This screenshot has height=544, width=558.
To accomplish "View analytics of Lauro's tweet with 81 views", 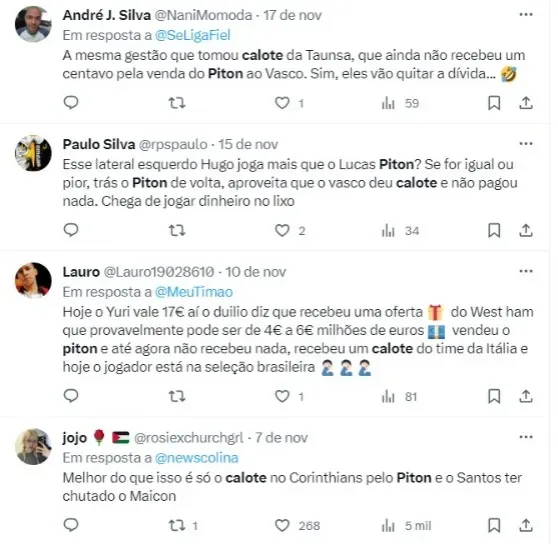I will (x=399, y=396).
